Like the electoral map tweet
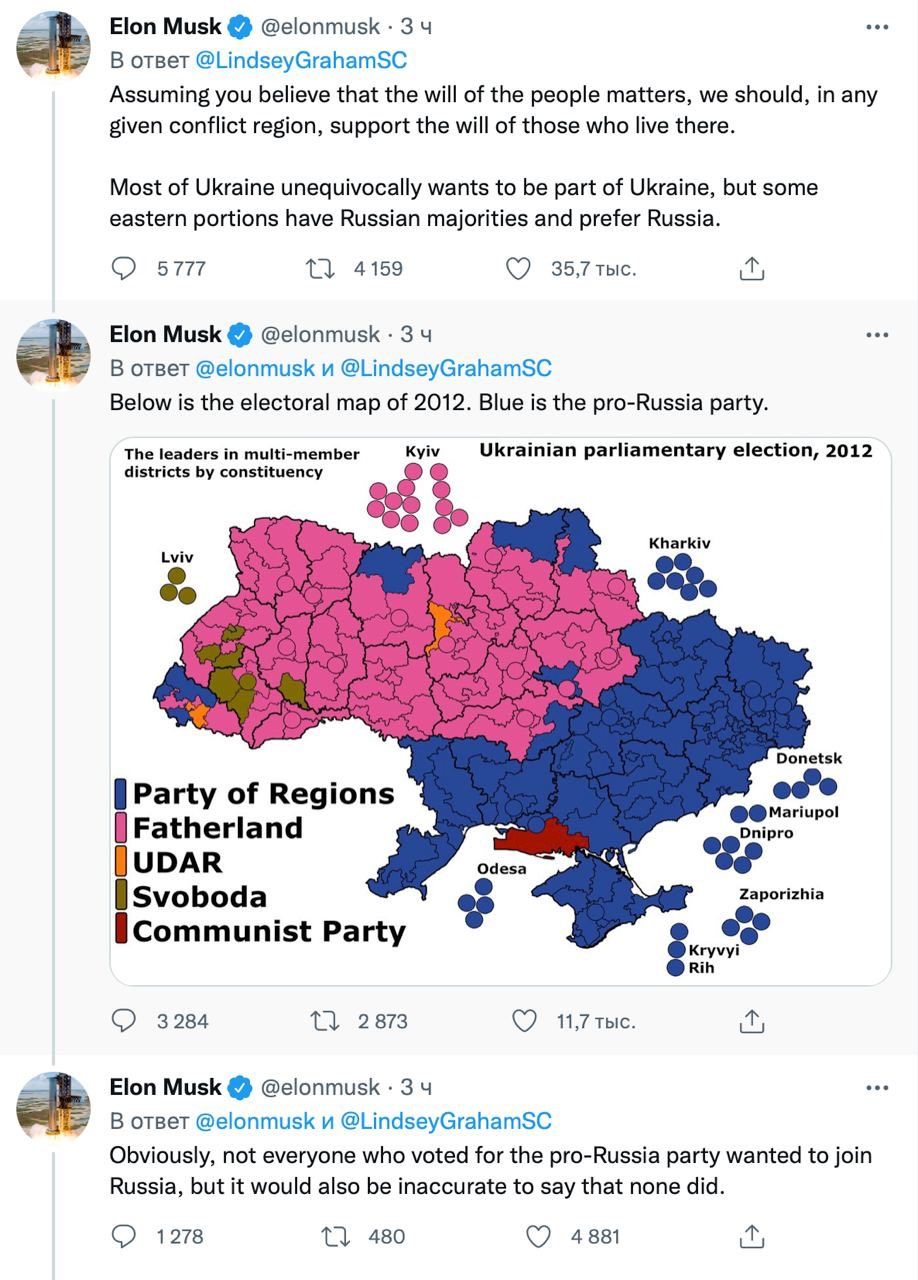The width and height of the screenshot is (918, 1280). [524, 1021]
